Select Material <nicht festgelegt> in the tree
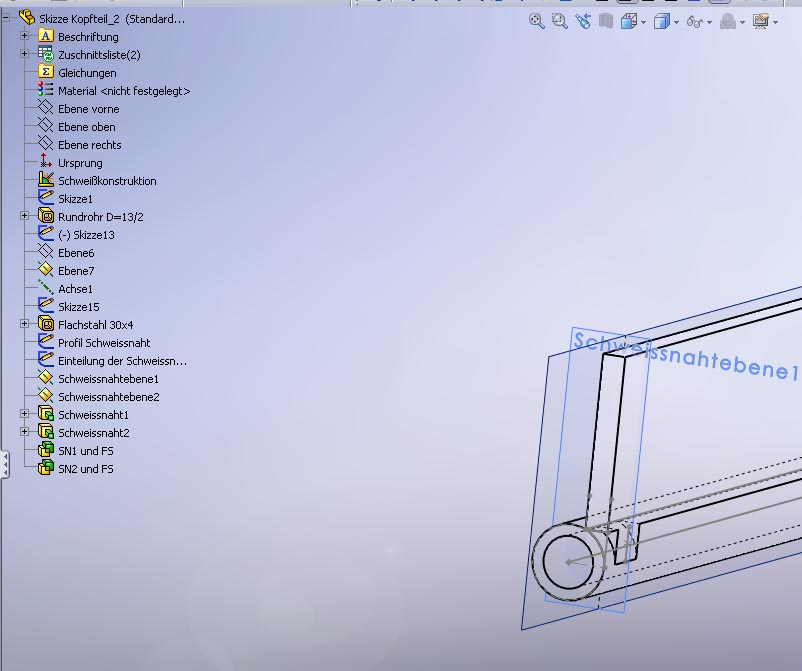Image resolution: width=802 pixels, height=671 pixels. 123,91
